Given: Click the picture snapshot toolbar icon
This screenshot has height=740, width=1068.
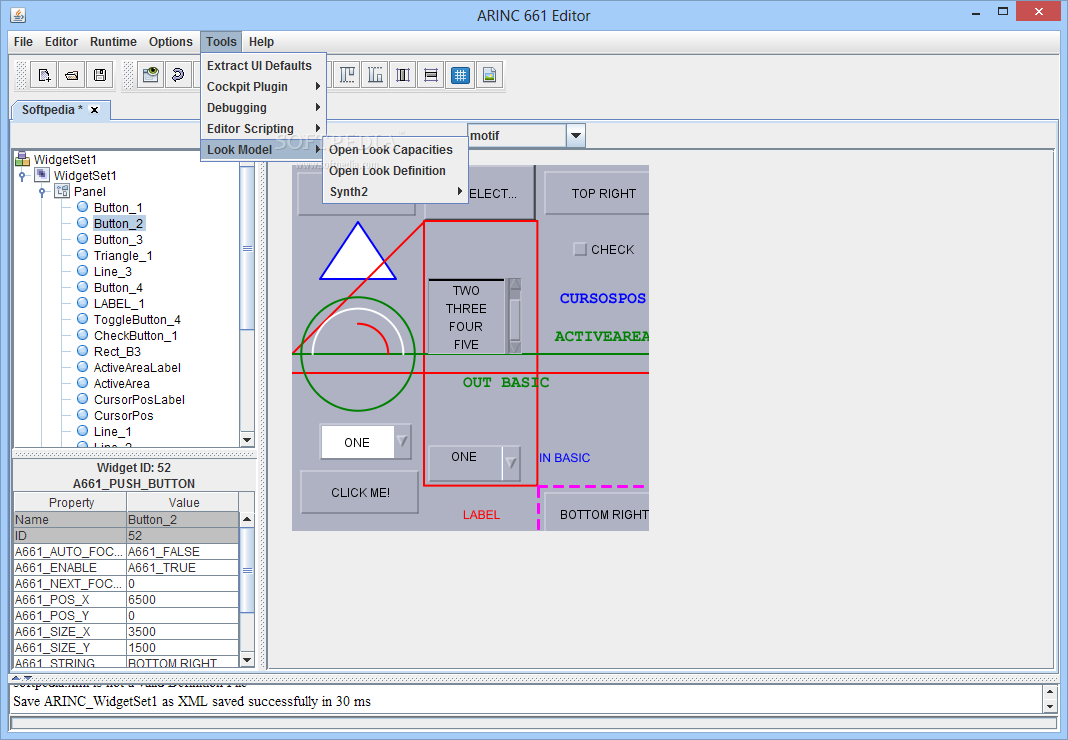Looking at the screenshot, I should coord(489,75).
